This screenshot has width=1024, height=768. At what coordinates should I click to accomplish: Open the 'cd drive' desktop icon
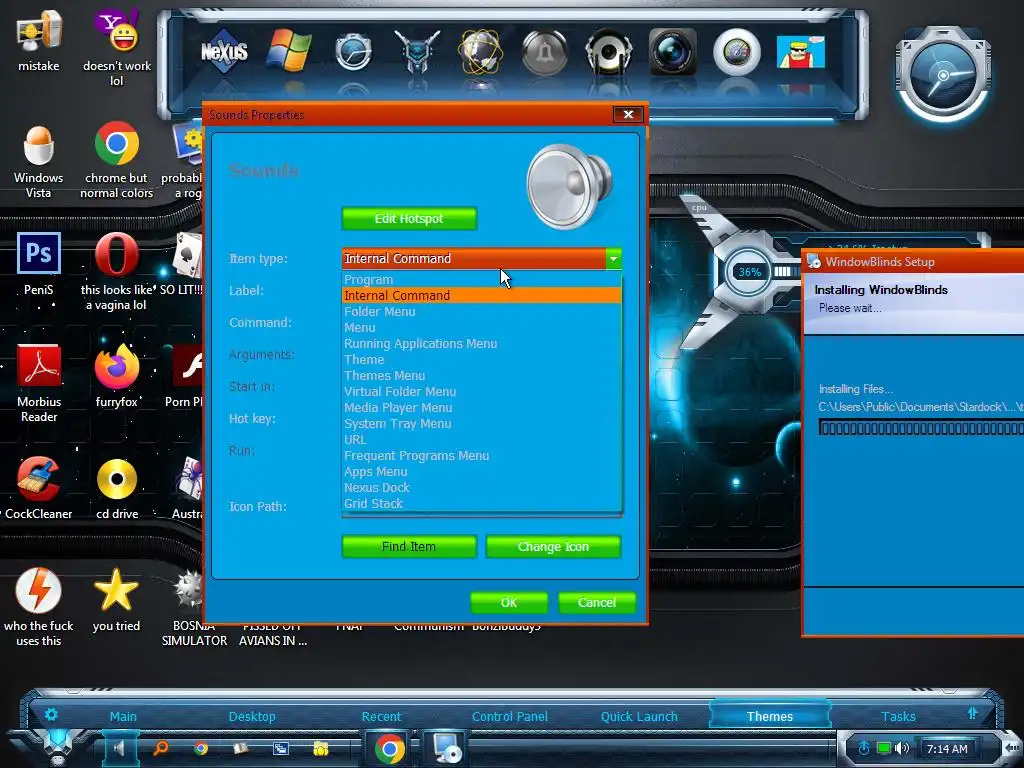[117, 488]
